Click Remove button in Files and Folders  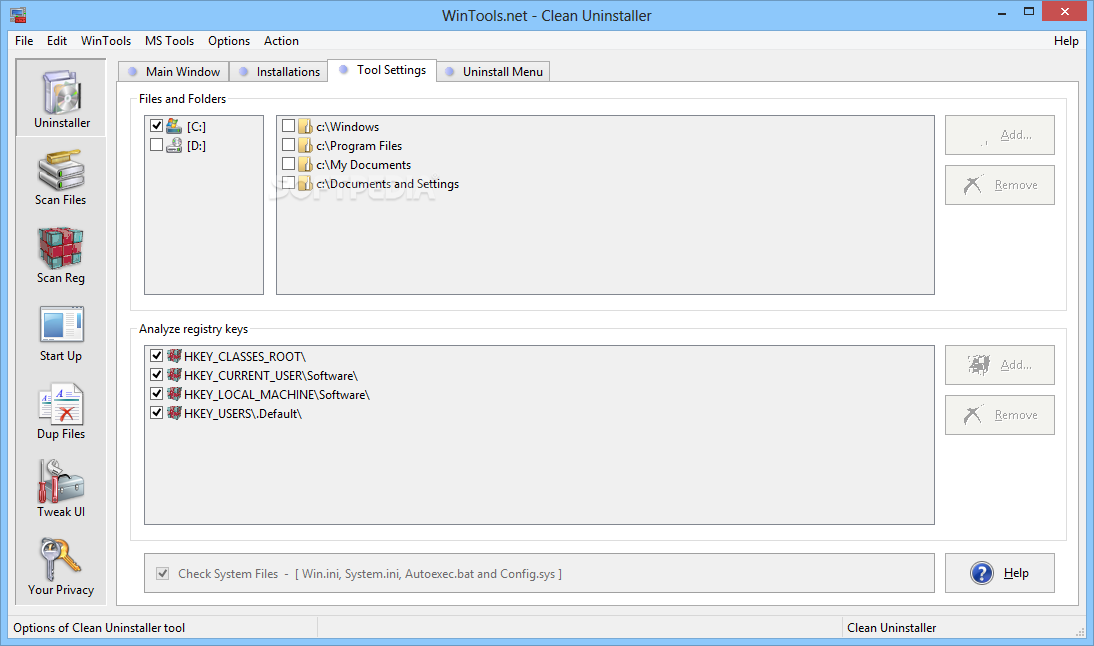[1000, 185]
